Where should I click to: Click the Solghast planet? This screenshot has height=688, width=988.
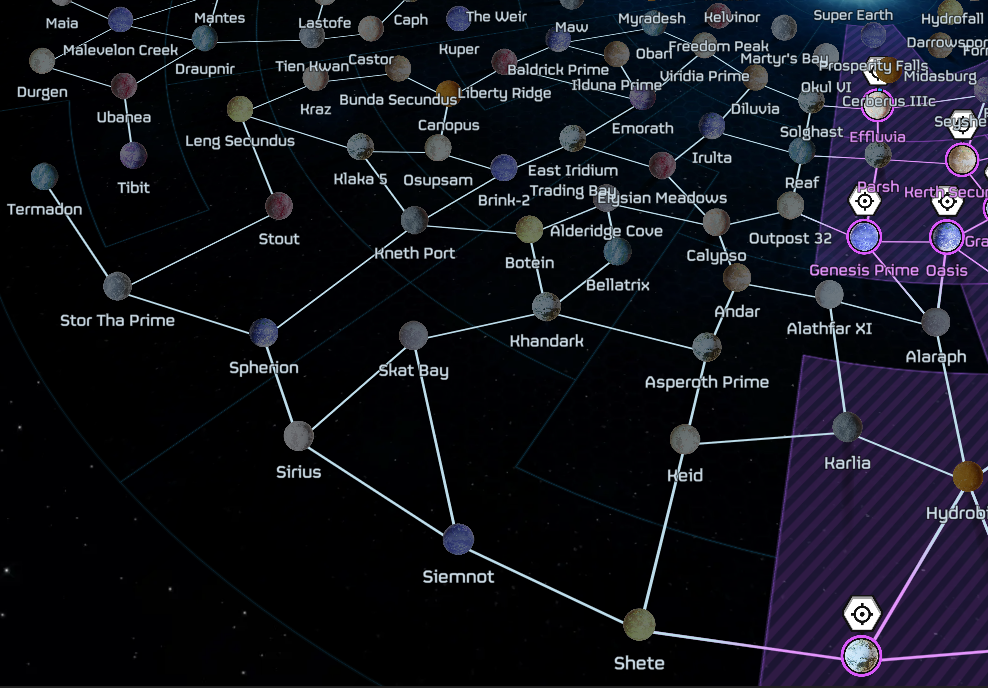click(x=812, y=100)
